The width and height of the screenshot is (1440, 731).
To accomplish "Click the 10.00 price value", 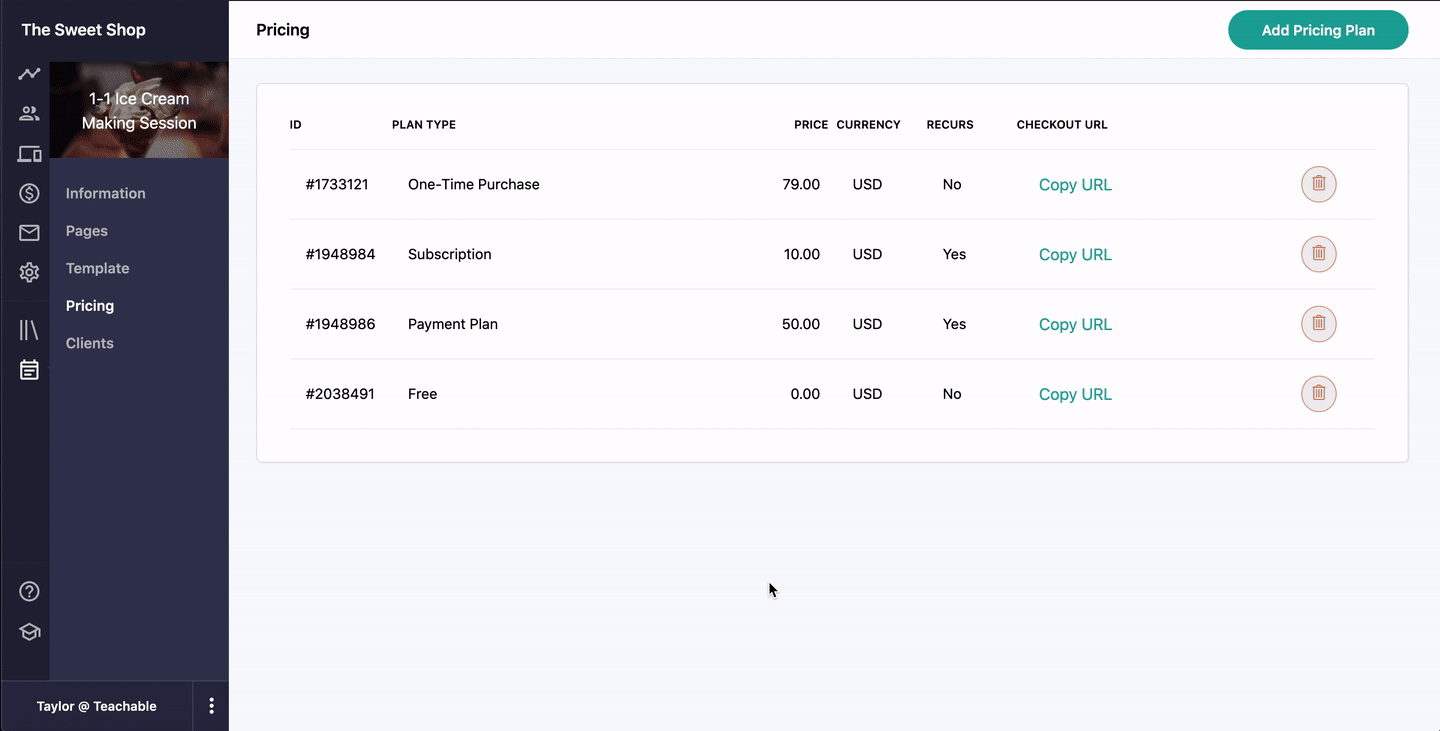I will pos(802,254).
